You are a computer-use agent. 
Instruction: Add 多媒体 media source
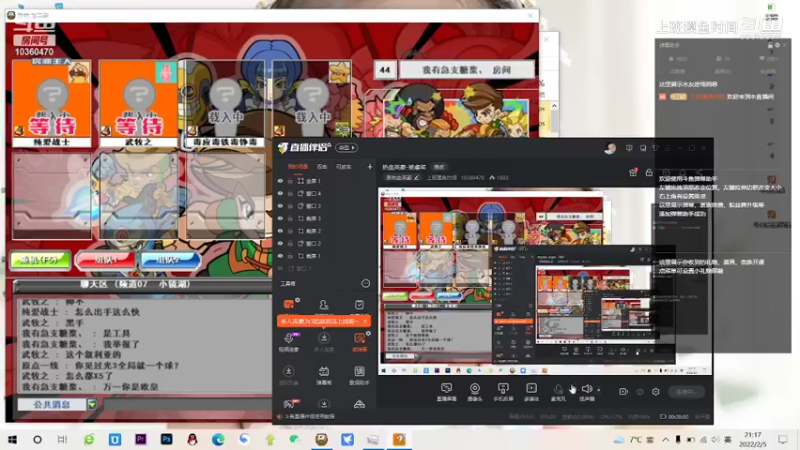(531, 392)
